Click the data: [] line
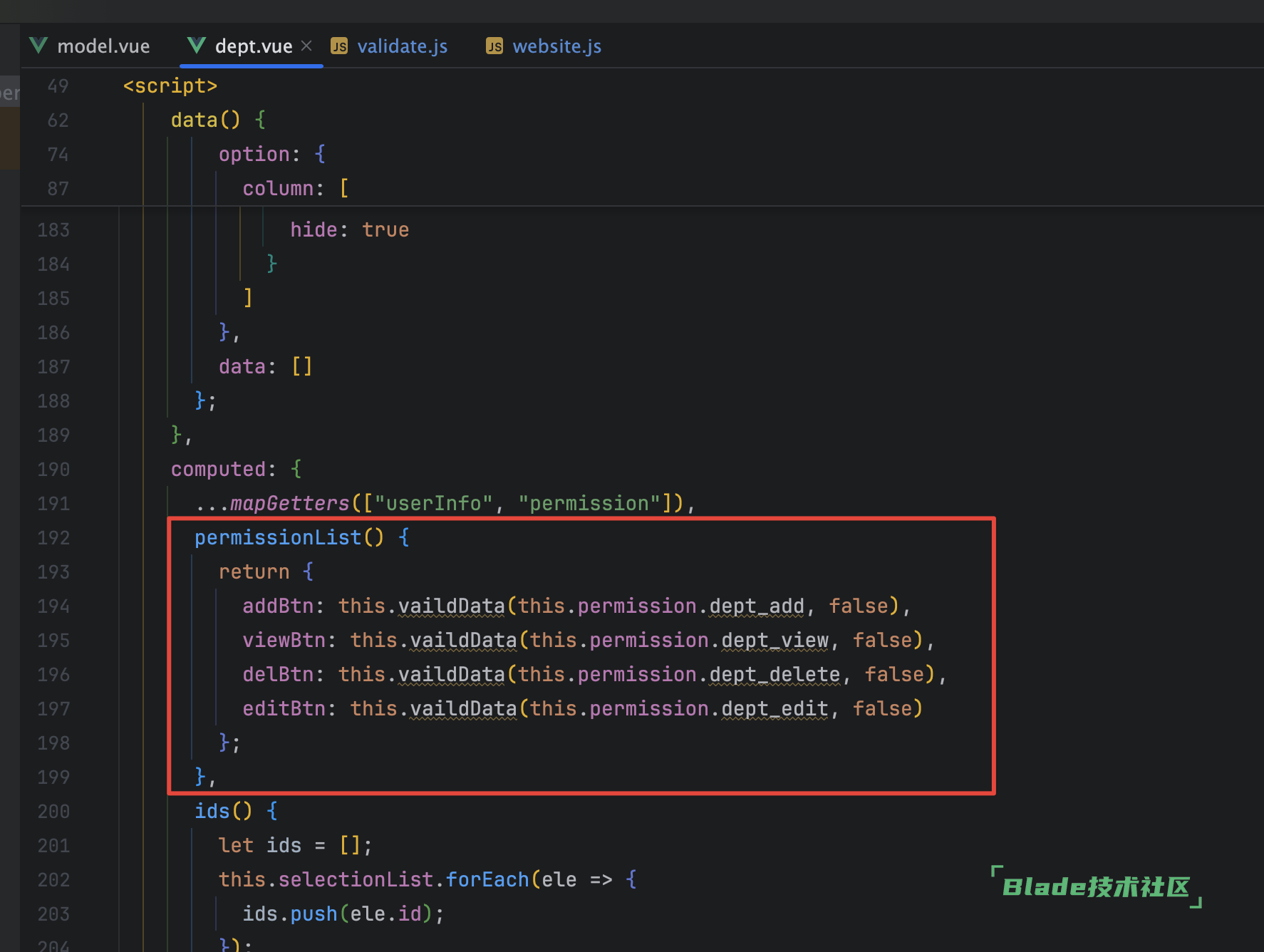 265,366
